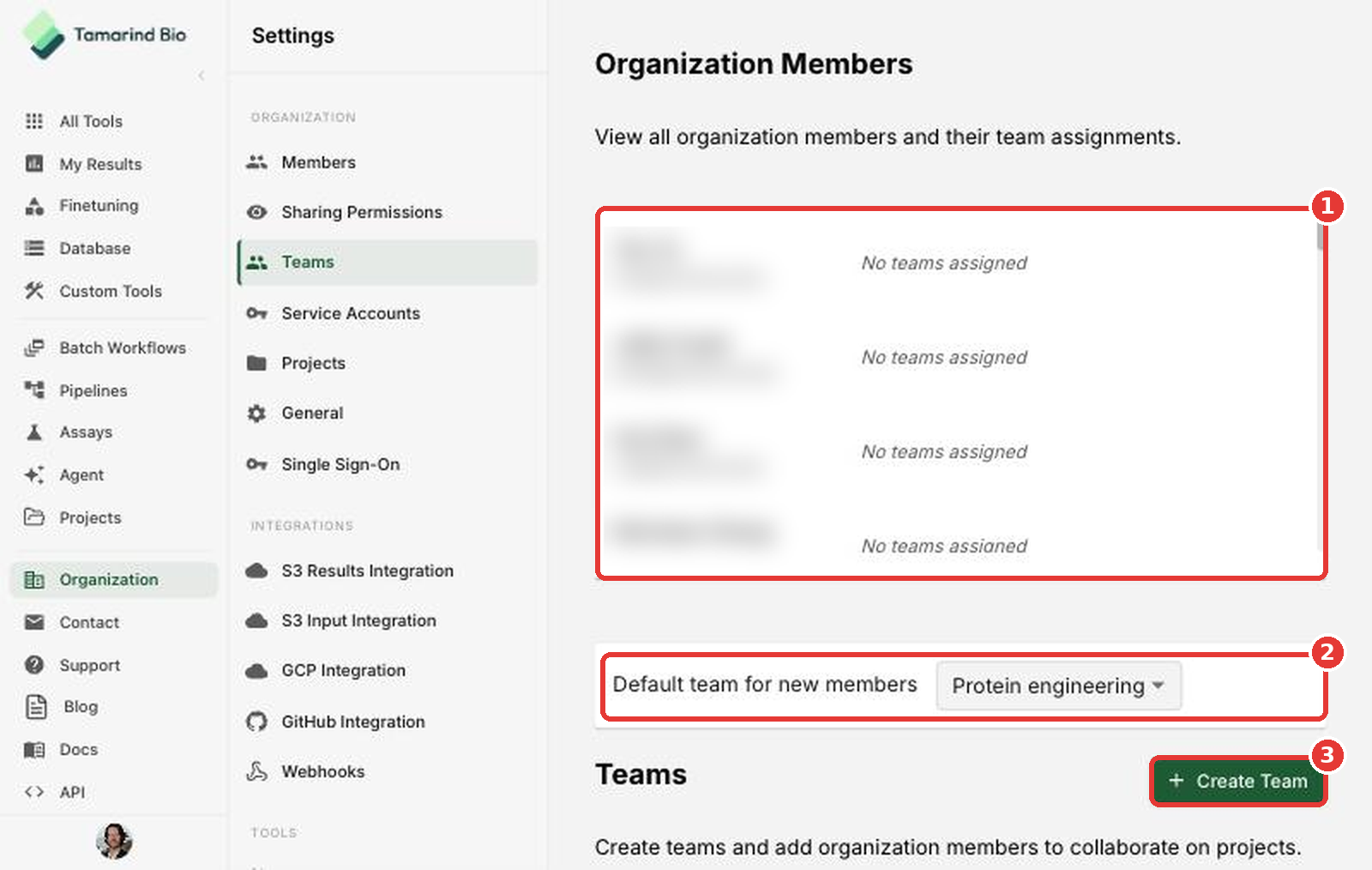The height and width of the screenshot is (870, 1372).
Task: Open GCP Integration settings
Action: coord(388,670)
